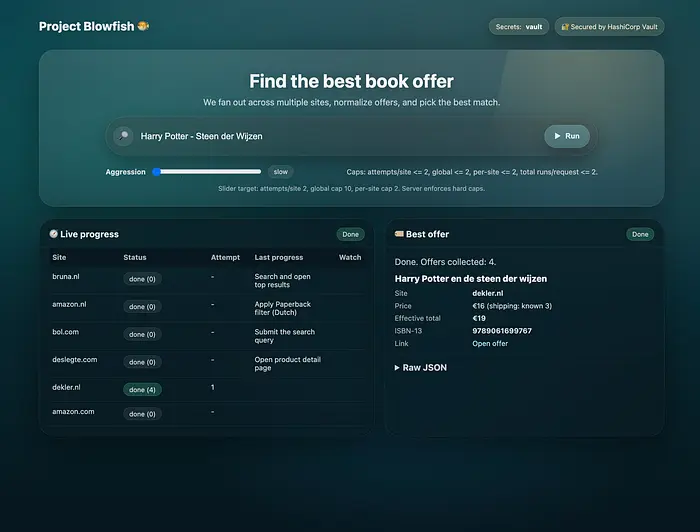Image resolution: width=700 pixels, height=532 pixels.
Task: Click the amazon.com site name
Action: click(x=73, y=411)
